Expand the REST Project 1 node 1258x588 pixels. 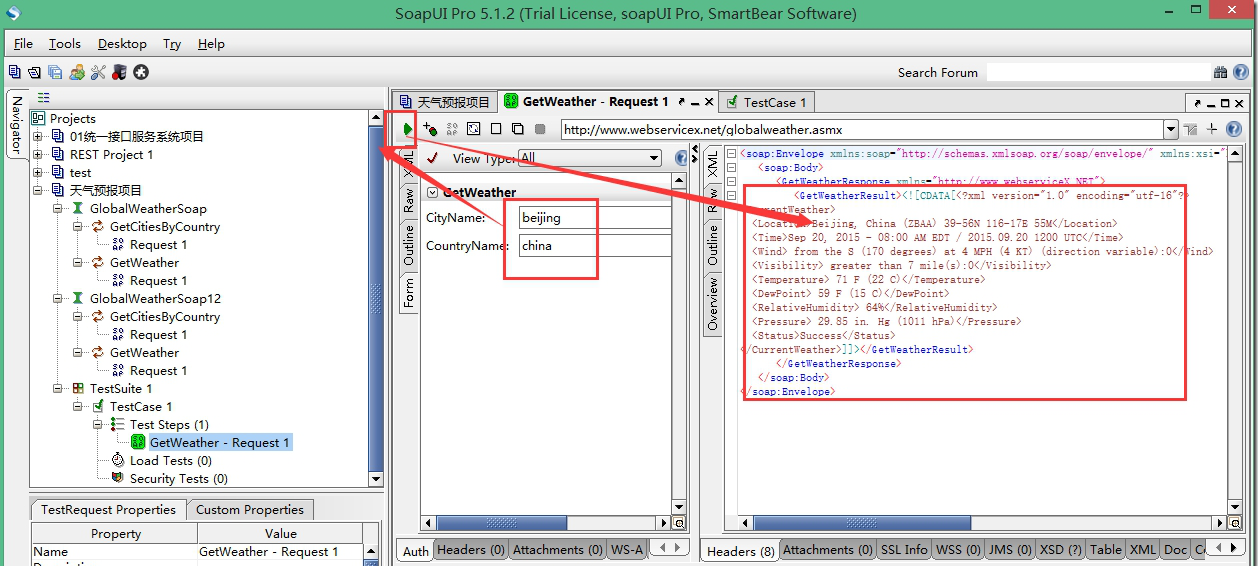(38, 155)
